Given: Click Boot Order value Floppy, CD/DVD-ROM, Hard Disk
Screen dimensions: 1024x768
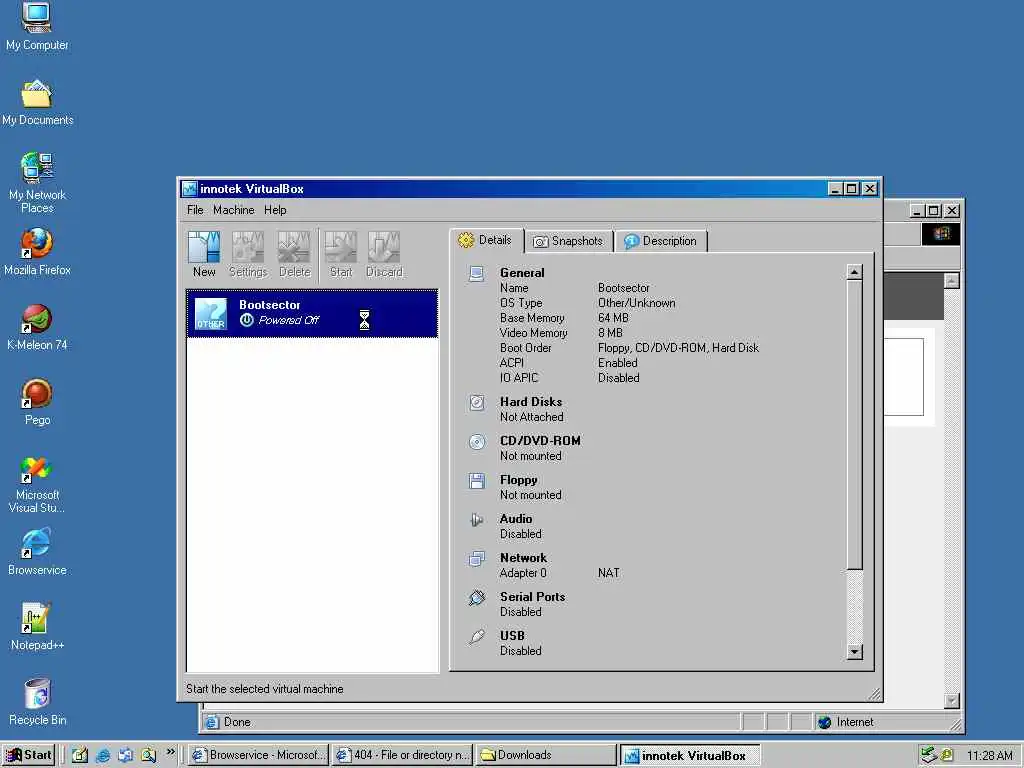Looking at the screenshot, I should [x=679, y=348].
